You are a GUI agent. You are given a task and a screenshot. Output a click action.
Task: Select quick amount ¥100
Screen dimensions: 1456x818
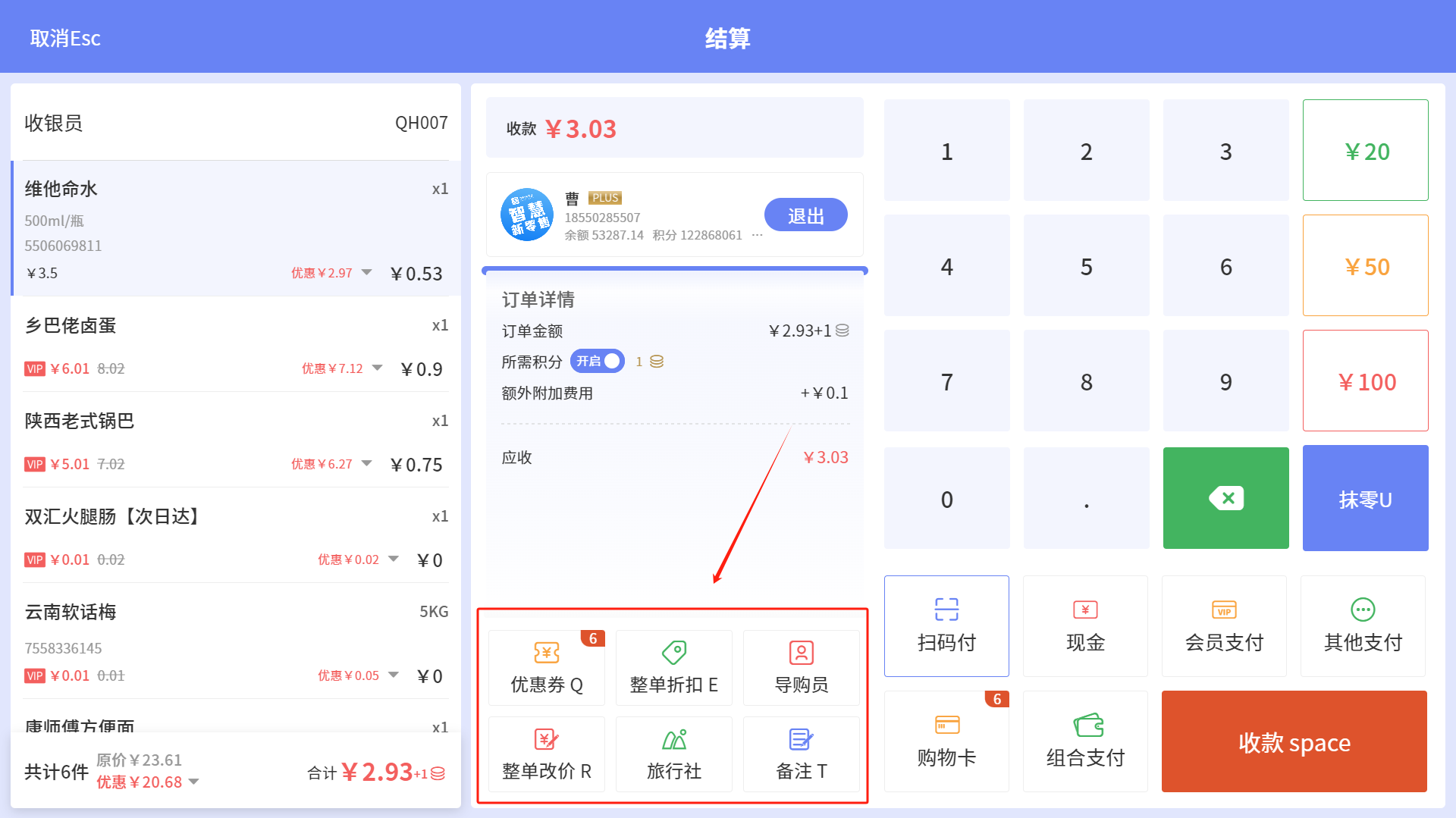pyautogui.click(x=1365, y=381)
